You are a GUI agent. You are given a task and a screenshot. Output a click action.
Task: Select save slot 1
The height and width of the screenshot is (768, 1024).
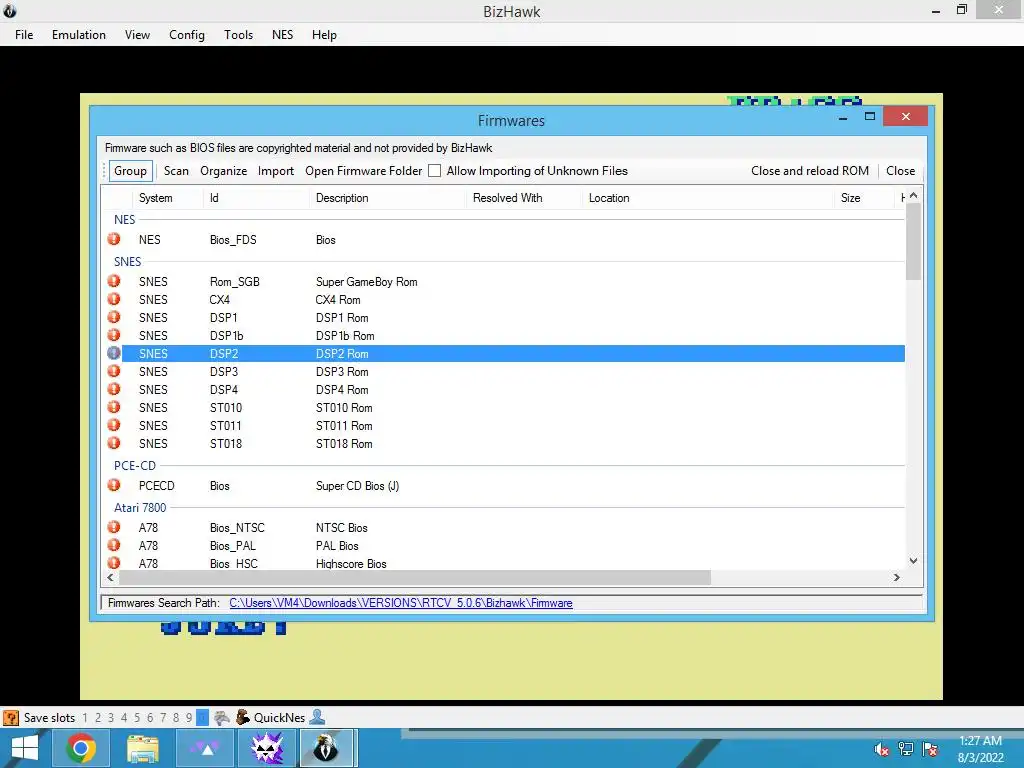coord(85,718)
